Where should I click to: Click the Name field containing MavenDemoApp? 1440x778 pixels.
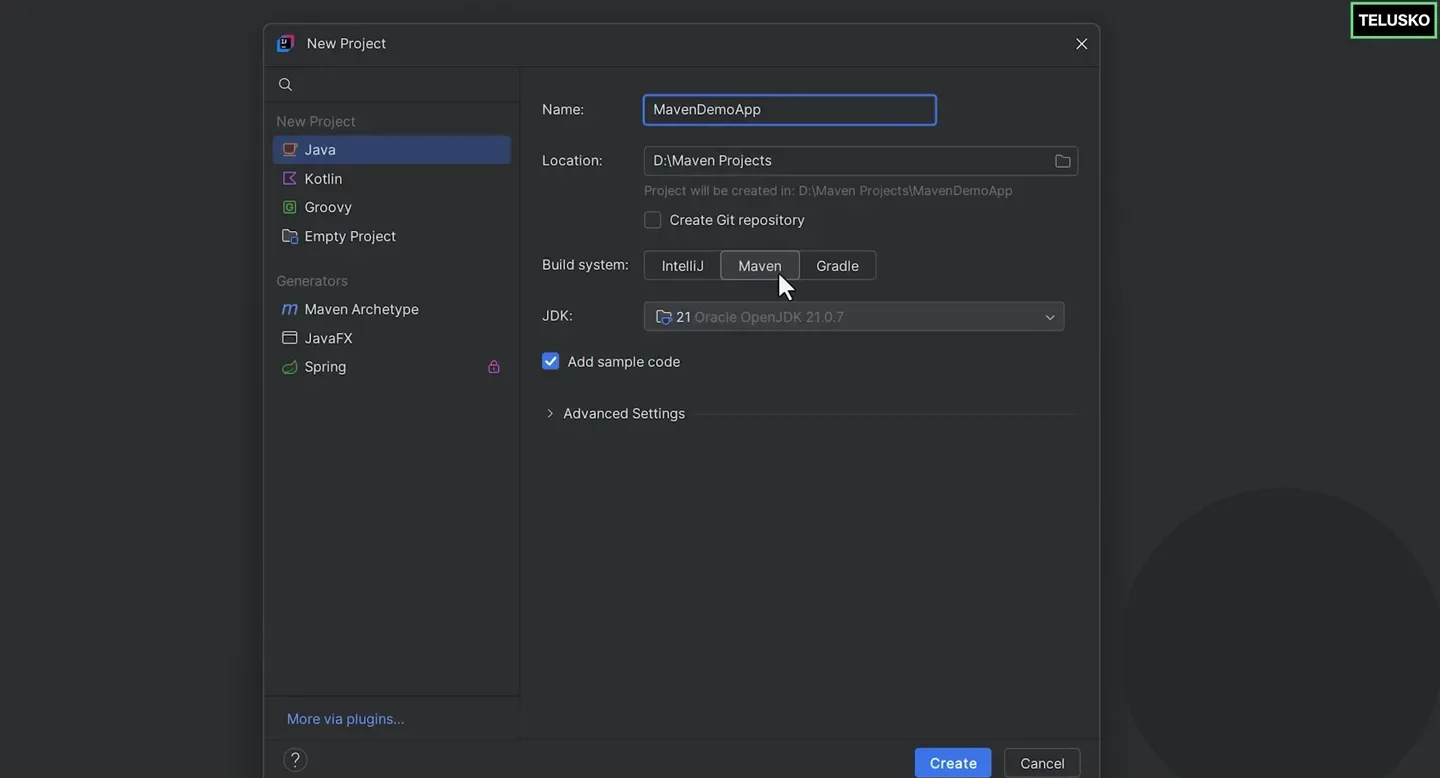790,110
